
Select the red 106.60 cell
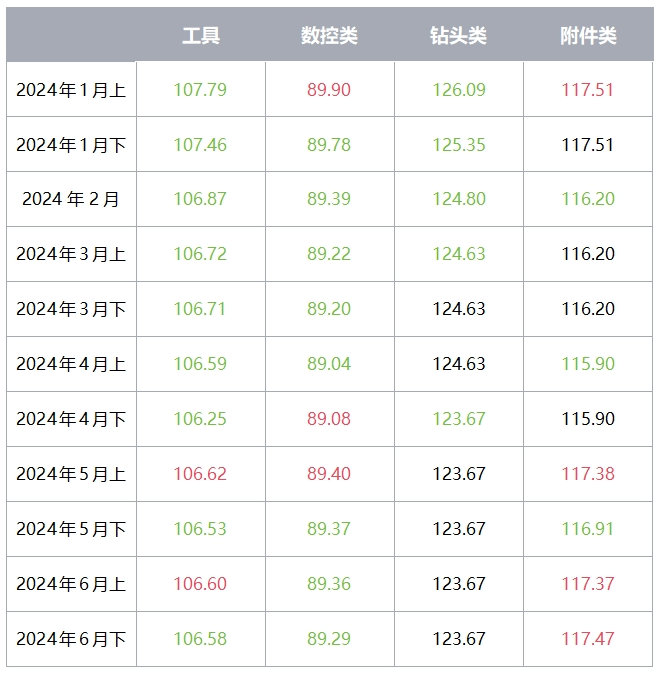pos(200,584)
